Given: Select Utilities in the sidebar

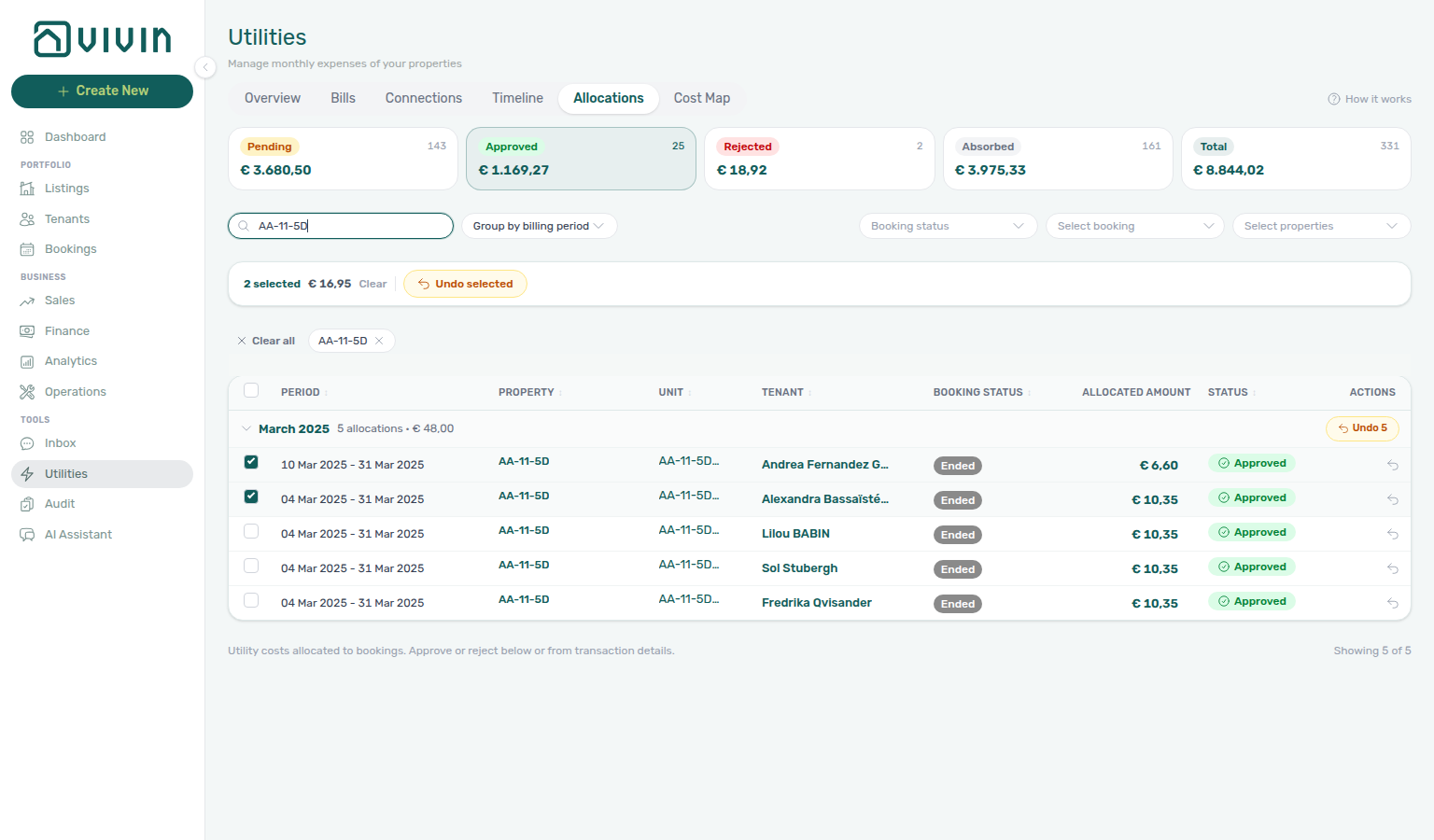Looking at the screenshot, I should coord(102,474).
